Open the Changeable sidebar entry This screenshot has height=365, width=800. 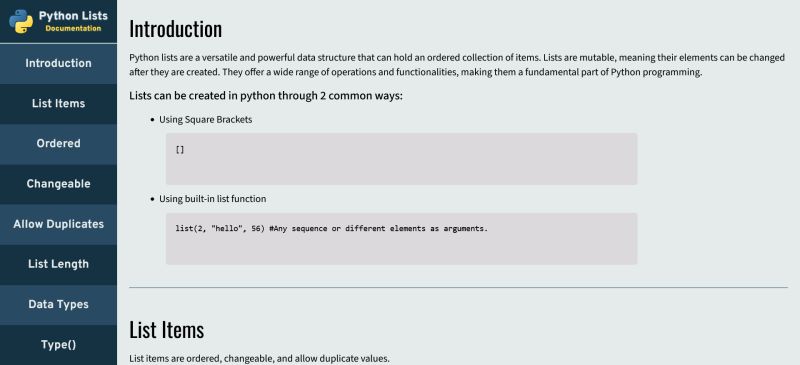[x=58, y=184]
